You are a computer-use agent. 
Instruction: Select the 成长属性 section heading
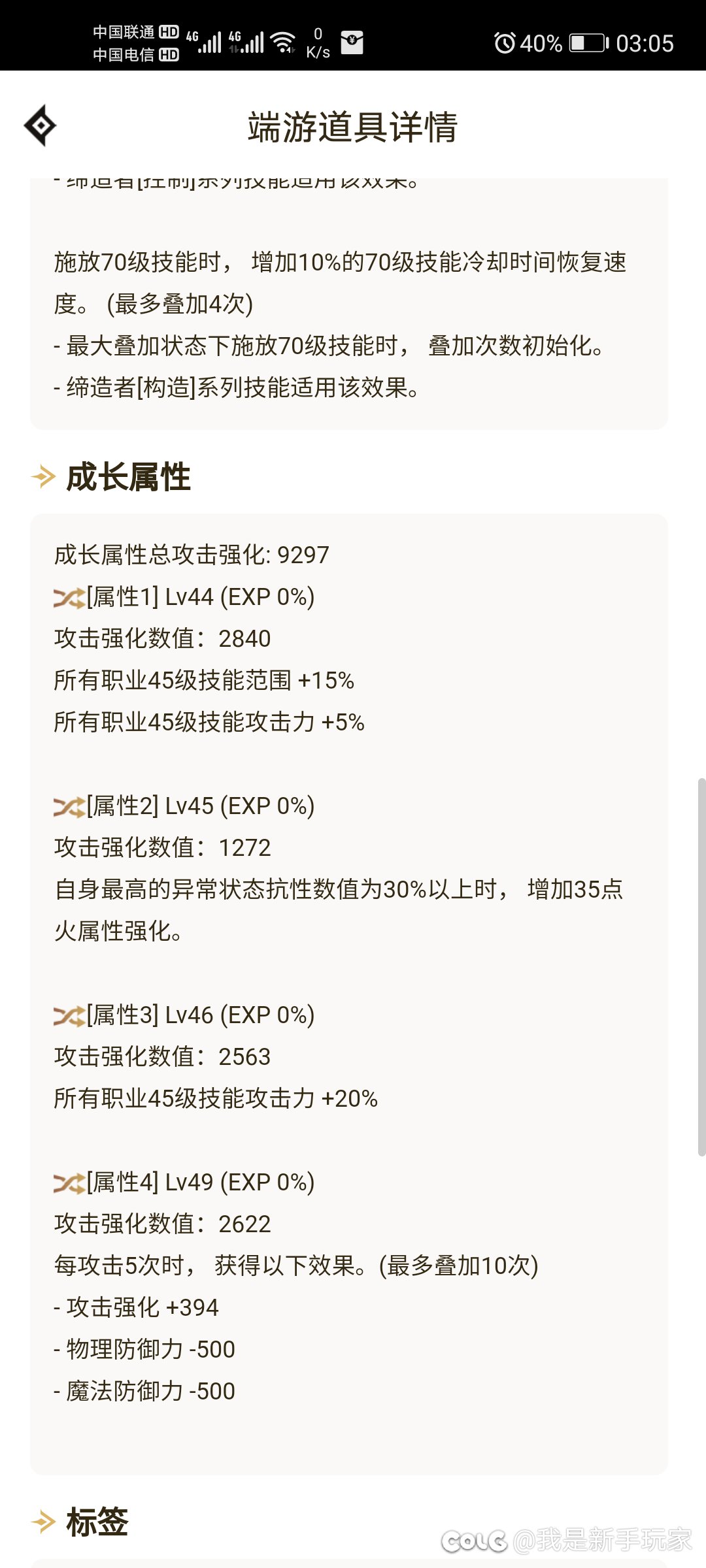[x=128, y=476]
